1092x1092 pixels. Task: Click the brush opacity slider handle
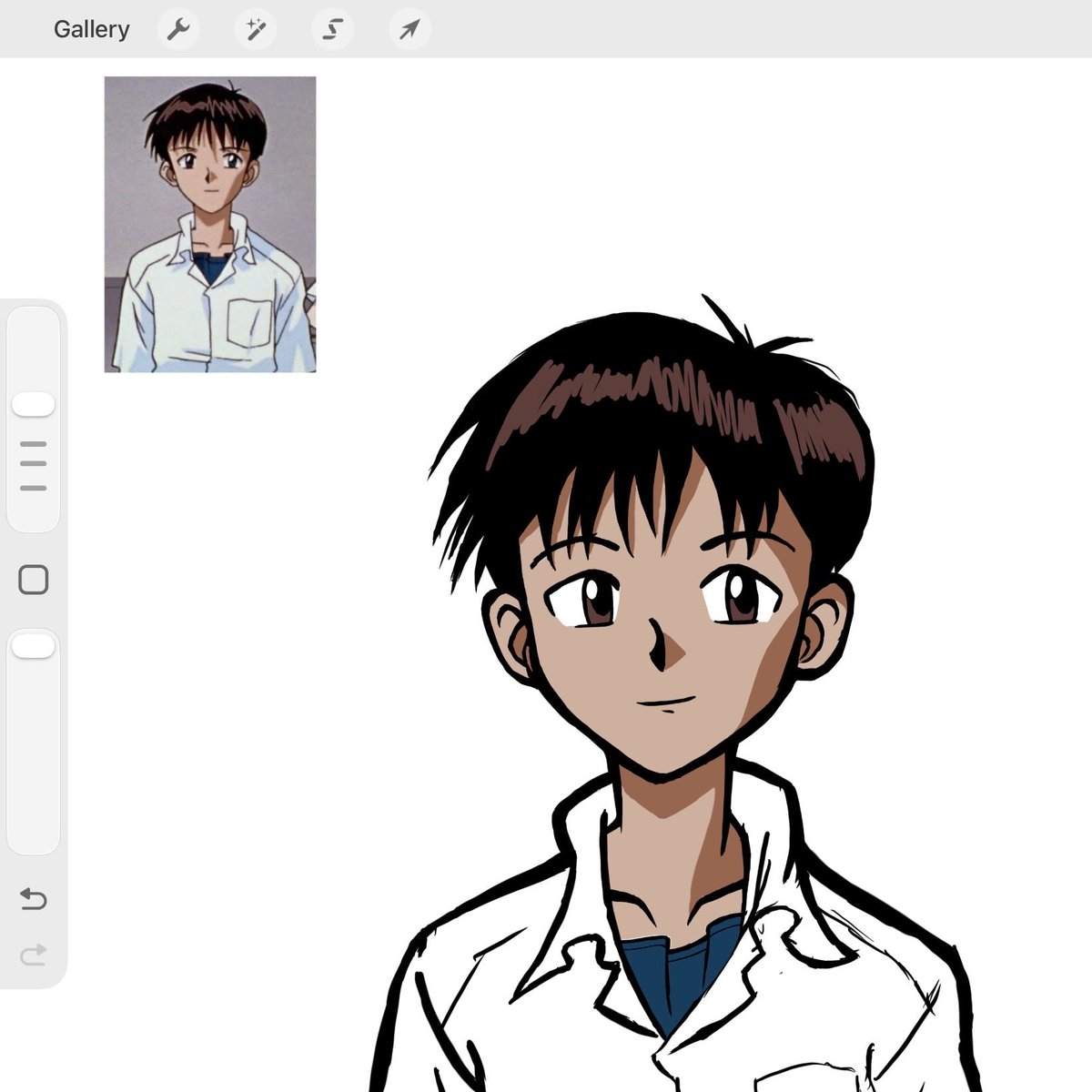coord(33,646)
